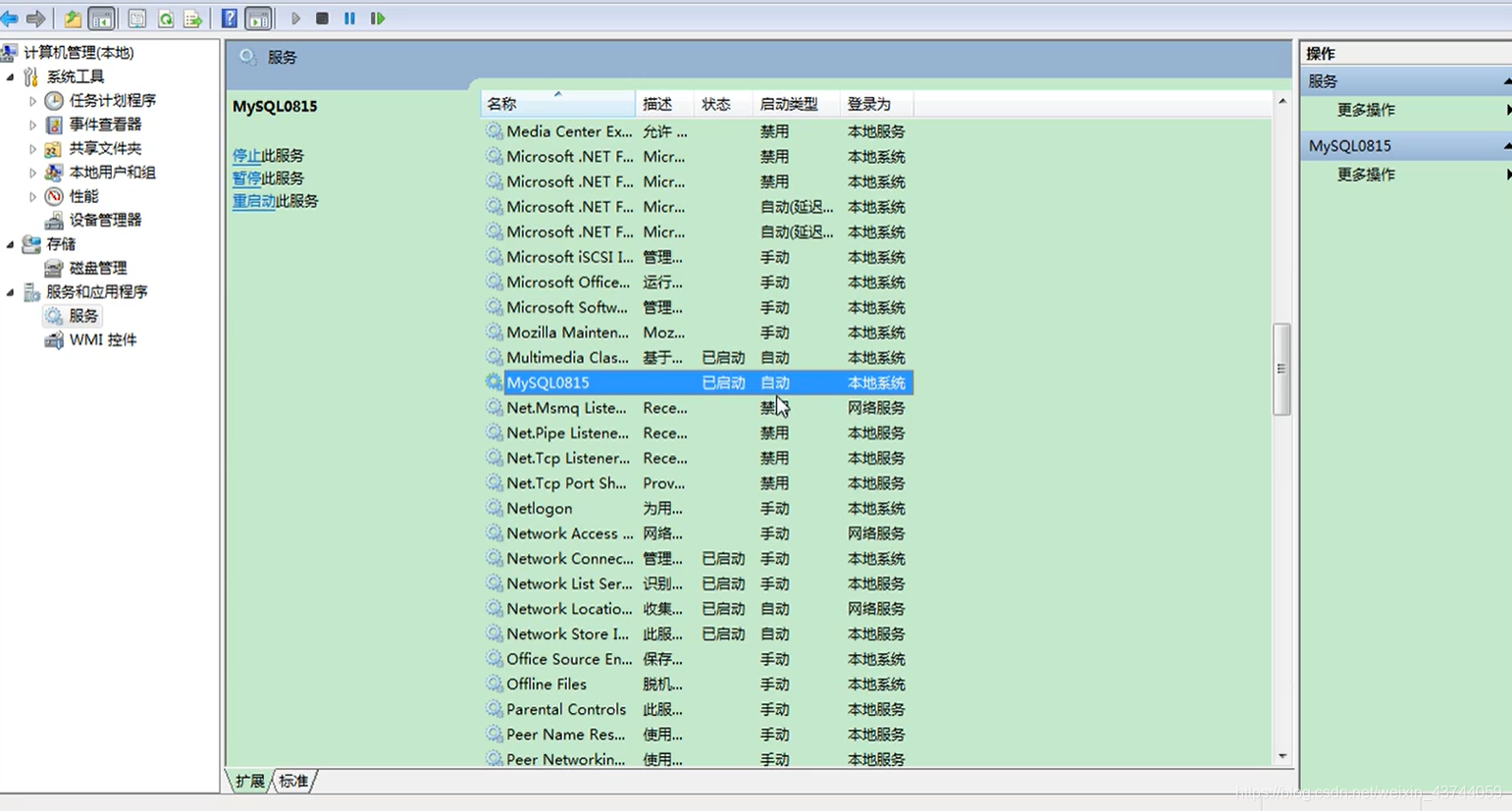Select 服务 under 服务和应用程序
This screenshot has height=811, width=1512.
[83, 316]
